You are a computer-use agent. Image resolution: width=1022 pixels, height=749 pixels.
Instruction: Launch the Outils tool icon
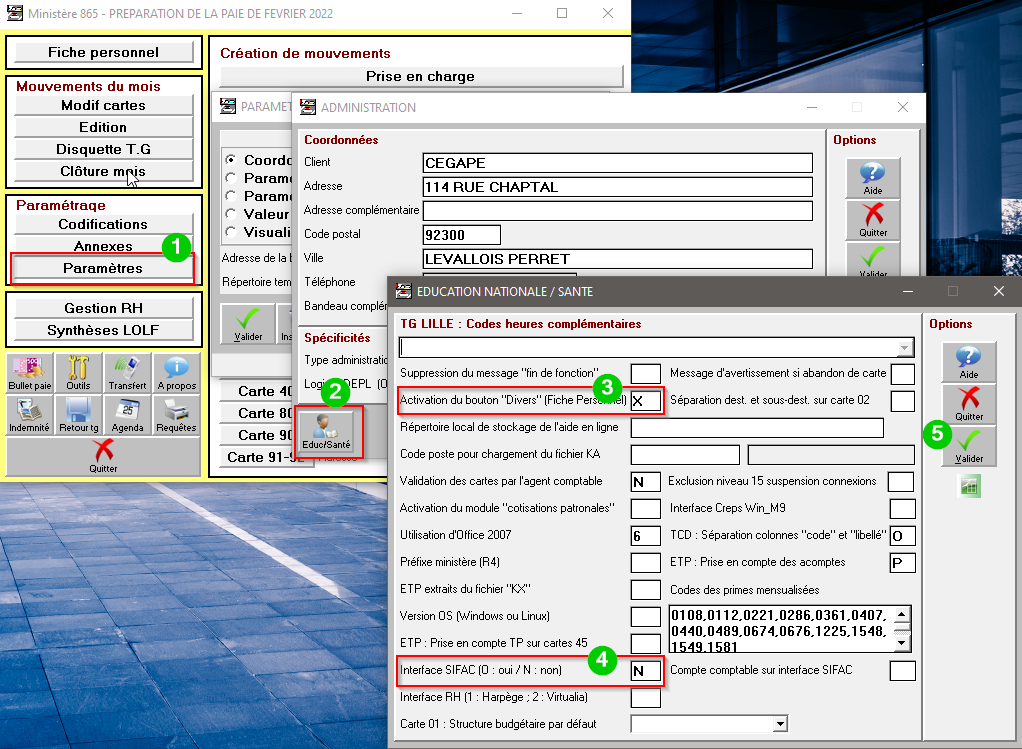click(x=78, y=372)
